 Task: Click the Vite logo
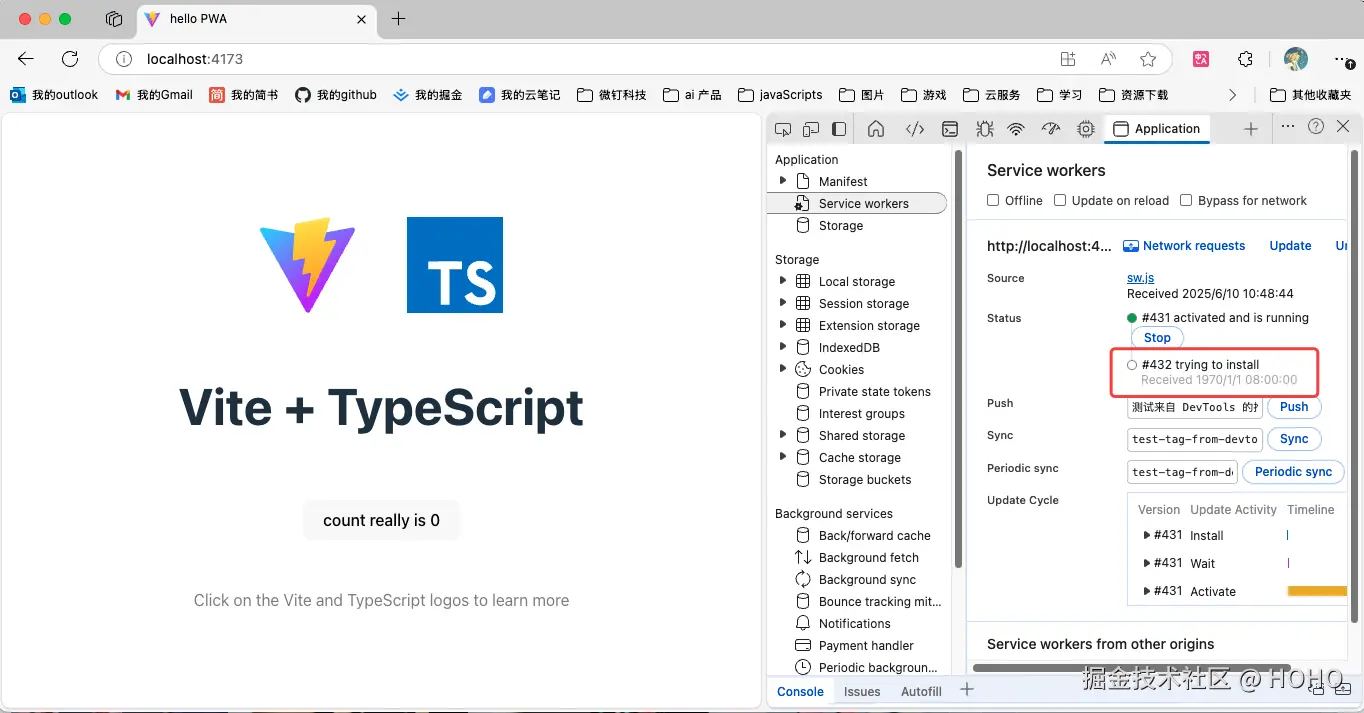point(308,264)
